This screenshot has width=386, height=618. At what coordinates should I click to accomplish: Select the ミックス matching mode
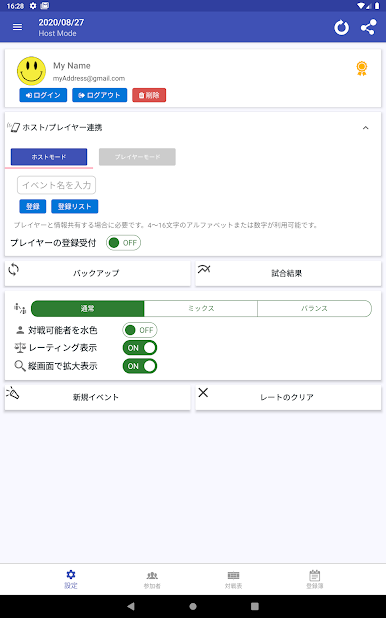click(x=201, y=309)
